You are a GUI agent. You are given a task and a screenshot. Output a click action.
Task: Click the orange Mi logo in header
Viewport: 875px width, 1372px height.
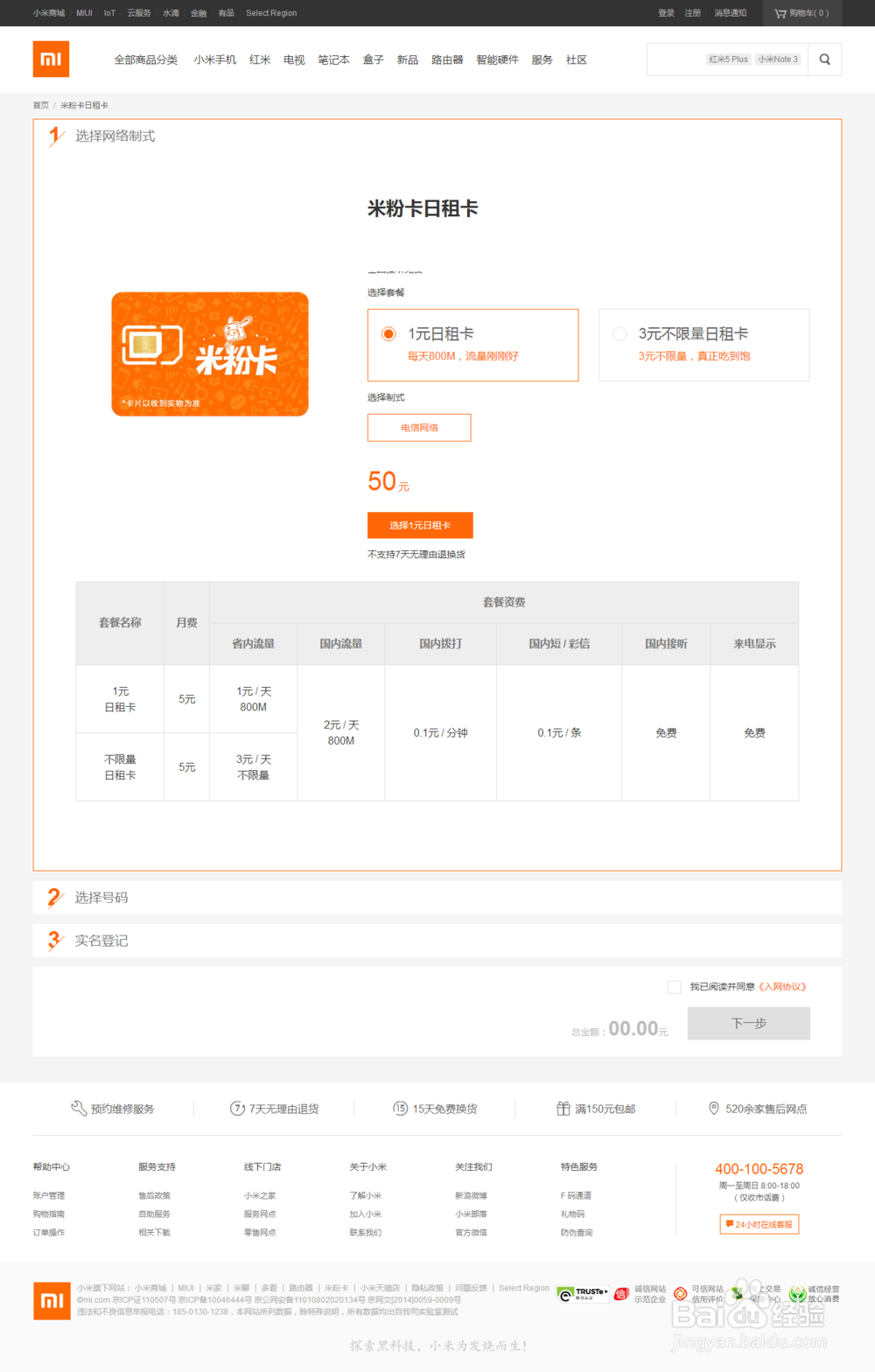tap(51, 59)
